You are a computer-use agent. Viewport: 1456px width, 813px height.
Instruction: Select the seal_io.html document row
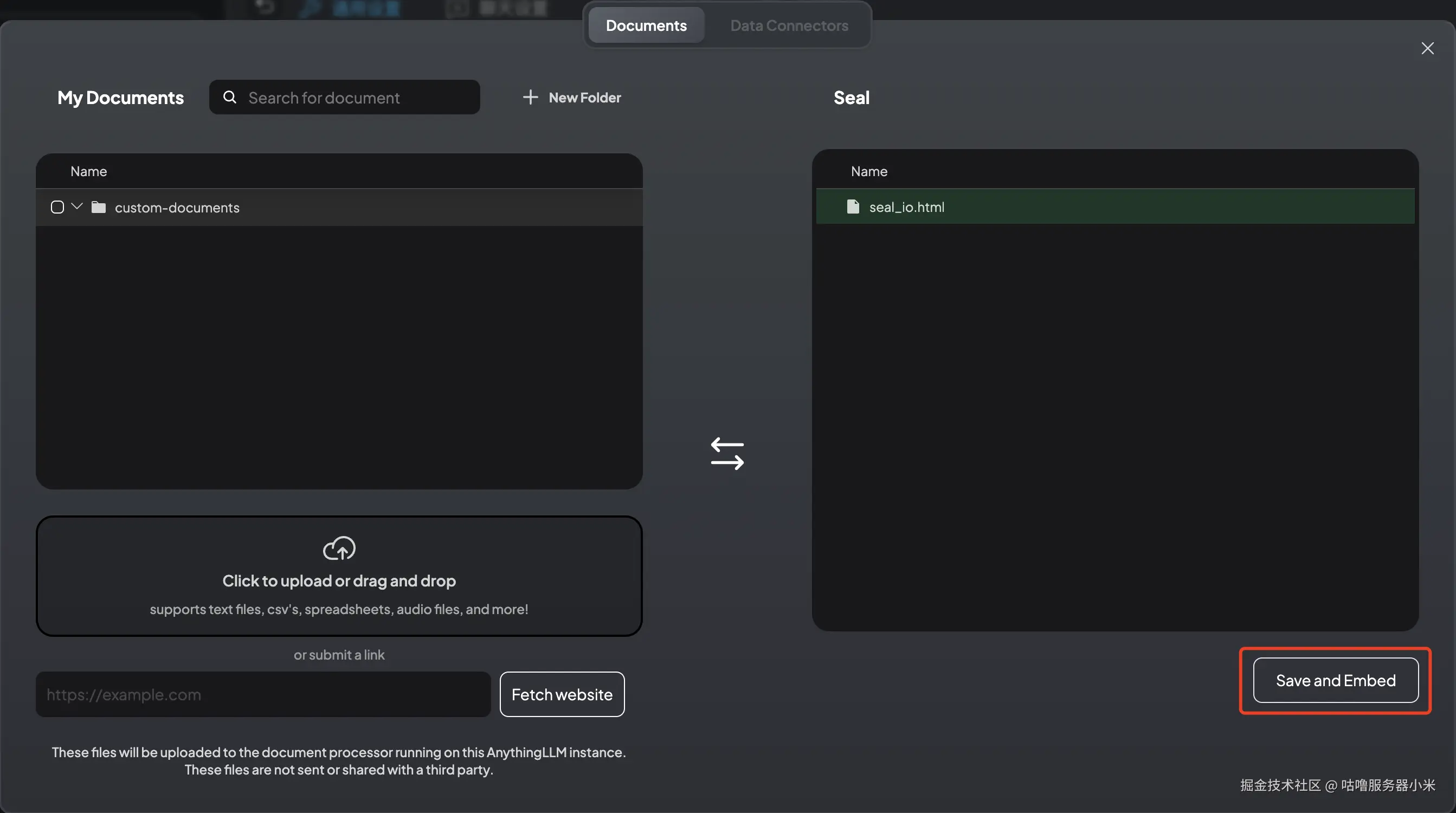coord(1114,207)
